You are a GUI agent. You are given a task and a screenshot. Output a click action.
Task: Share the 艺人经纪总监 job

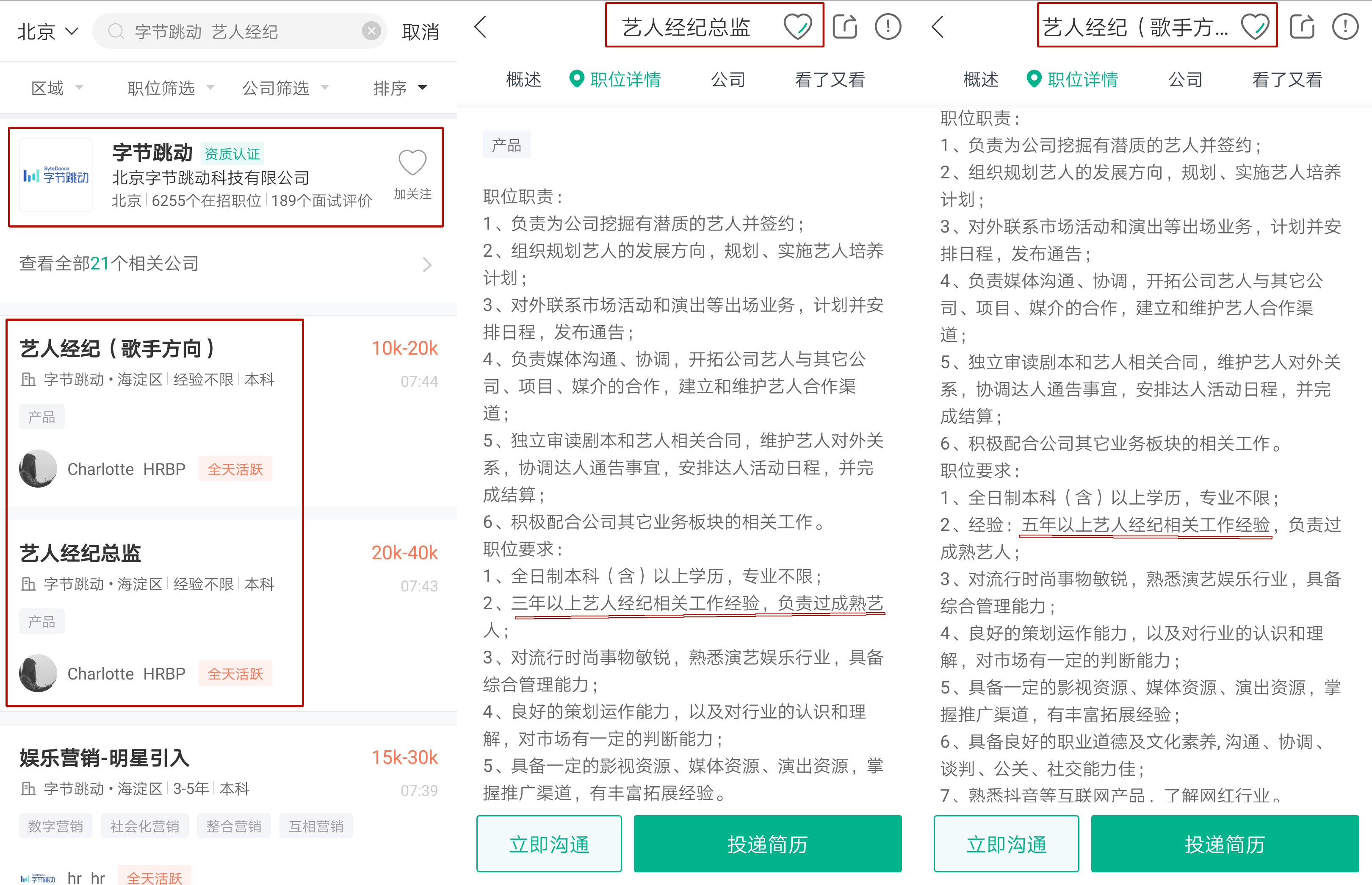[844, 26]
